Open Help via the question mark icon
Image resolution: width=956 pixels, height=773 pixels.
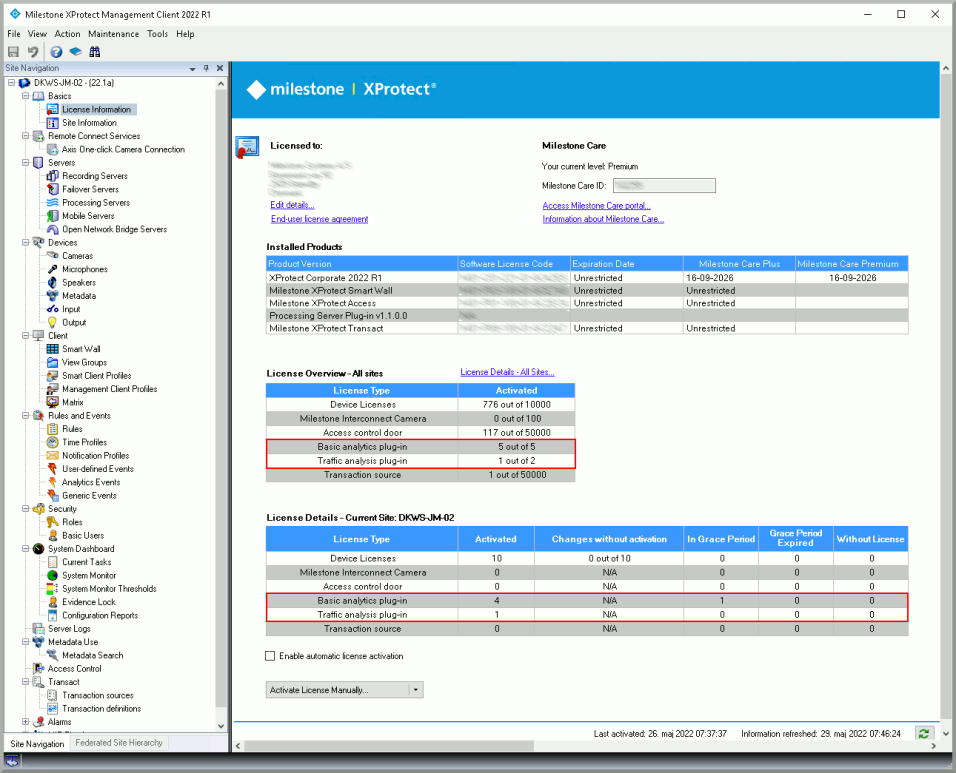[56, 51]
